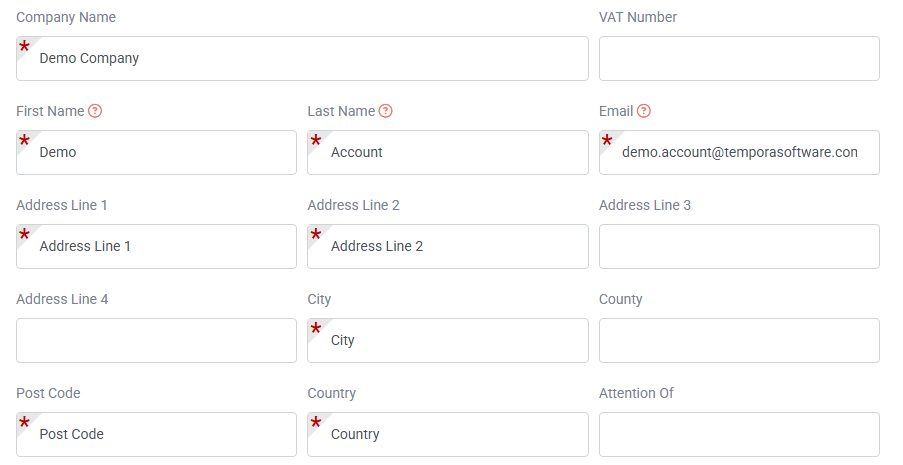
Task: Click the Country input field
Action: [447, 434]
